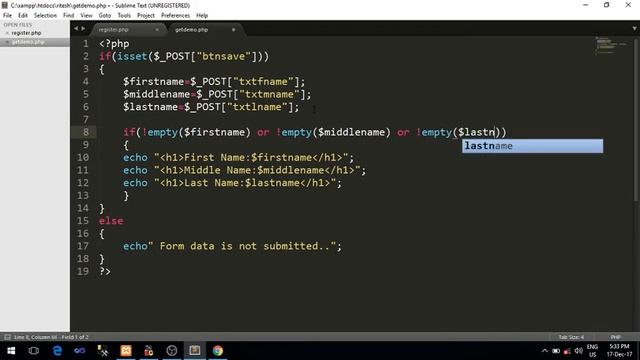Change PHP syntax in status bar
This screenshot has height=360, width=640.
[615, 337]
